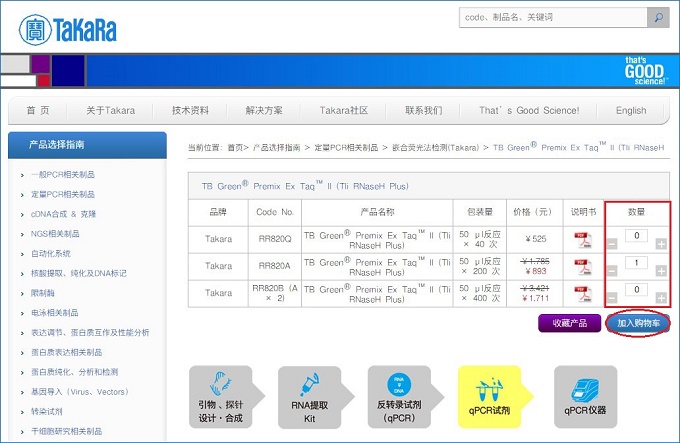Expand 自动化系统 category
Image resolution: width=680 pixels, height=443 pixels.
50,254
